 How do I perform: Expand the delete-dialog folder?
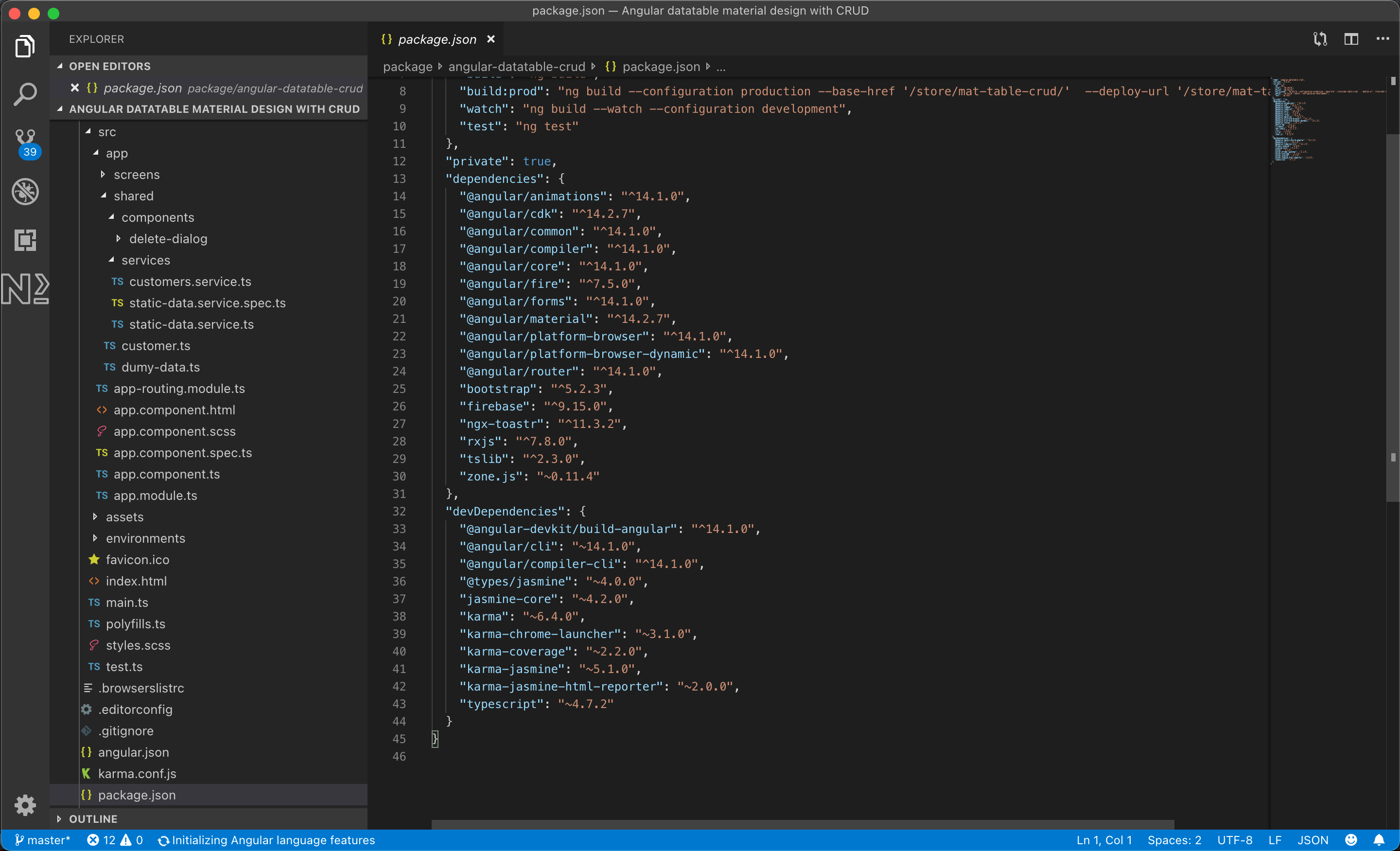point(118,238)
